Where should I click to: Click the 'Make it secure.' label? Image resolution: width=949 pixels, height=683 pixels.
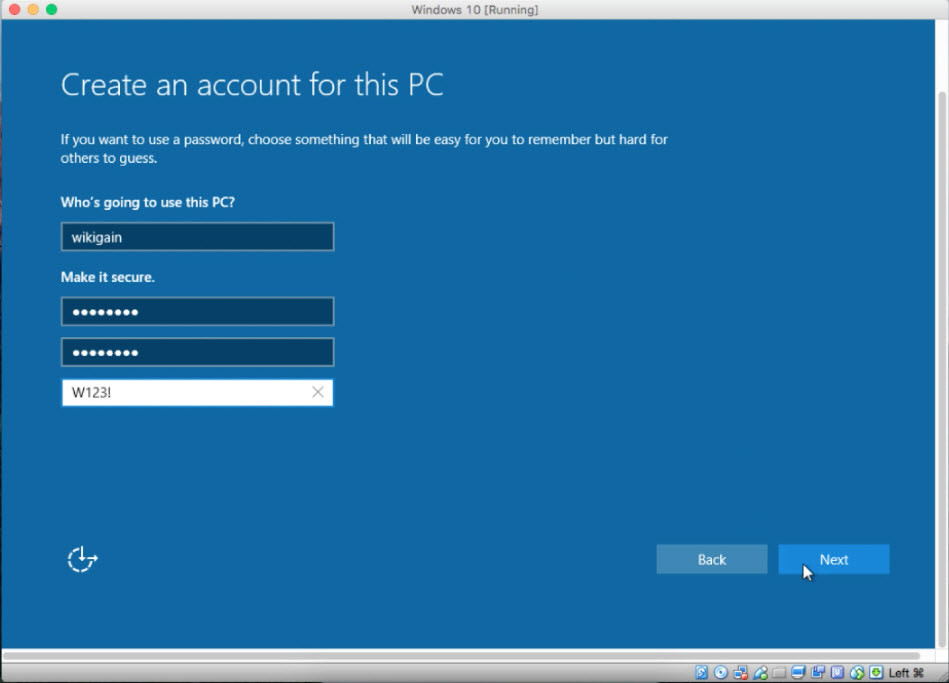[x=108, y=277]
